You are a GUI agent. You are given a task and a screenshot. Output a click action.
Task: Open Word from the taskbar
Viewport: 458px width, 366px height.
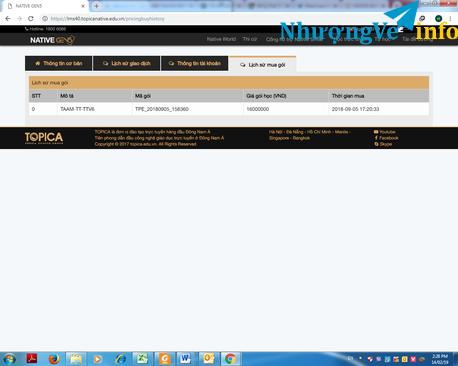[186, 359]
